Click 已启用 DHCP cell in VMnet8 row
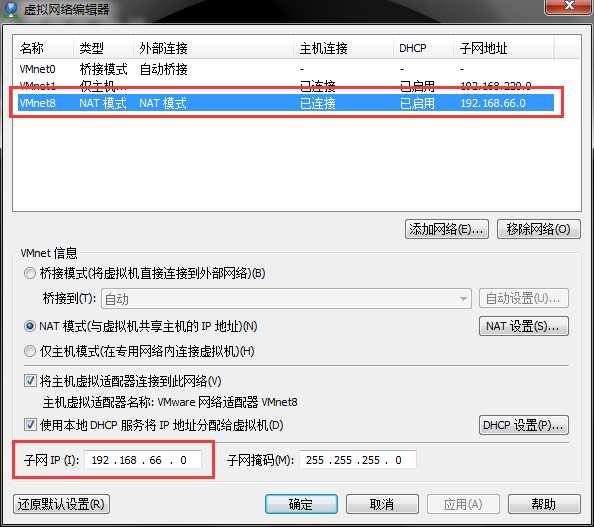This screenshot has width=594, height=527. [x=417, y=103]
